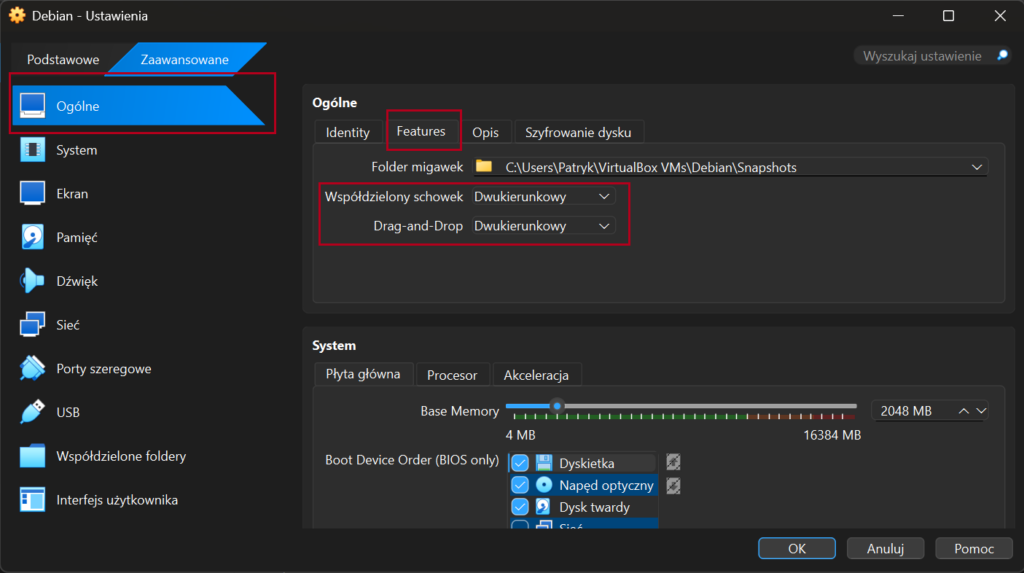
Task: Open the Współdzielone foldery folder icon
Action: point(33,456)
